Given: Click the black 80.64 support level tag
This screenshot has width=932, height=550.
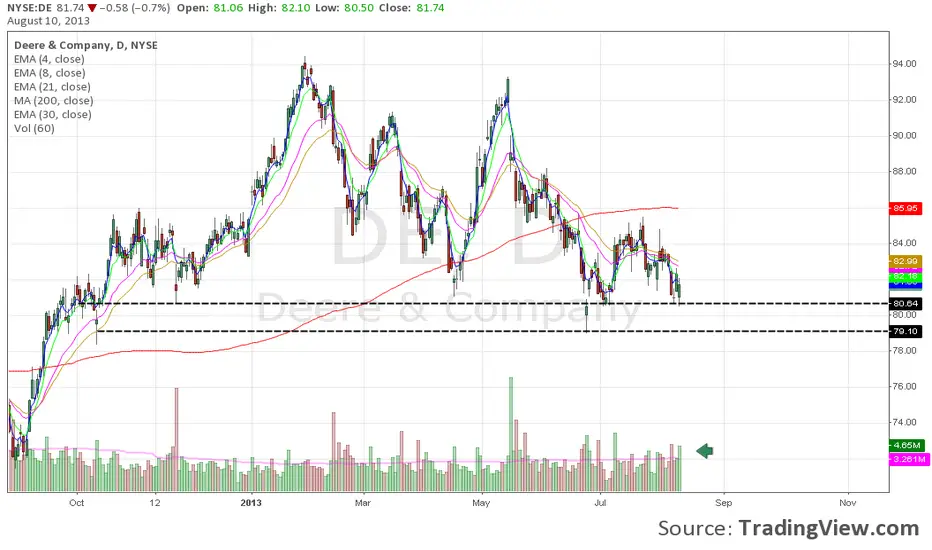Looking at the screenshot, I should (x=905, y=303).
